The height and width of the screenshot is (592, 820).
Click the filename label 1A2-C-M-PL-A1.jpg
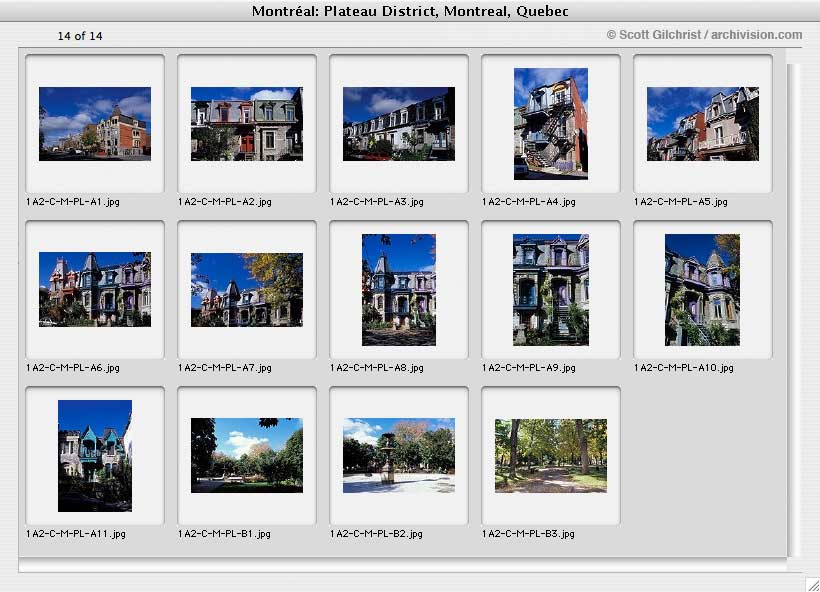point(73,202)
